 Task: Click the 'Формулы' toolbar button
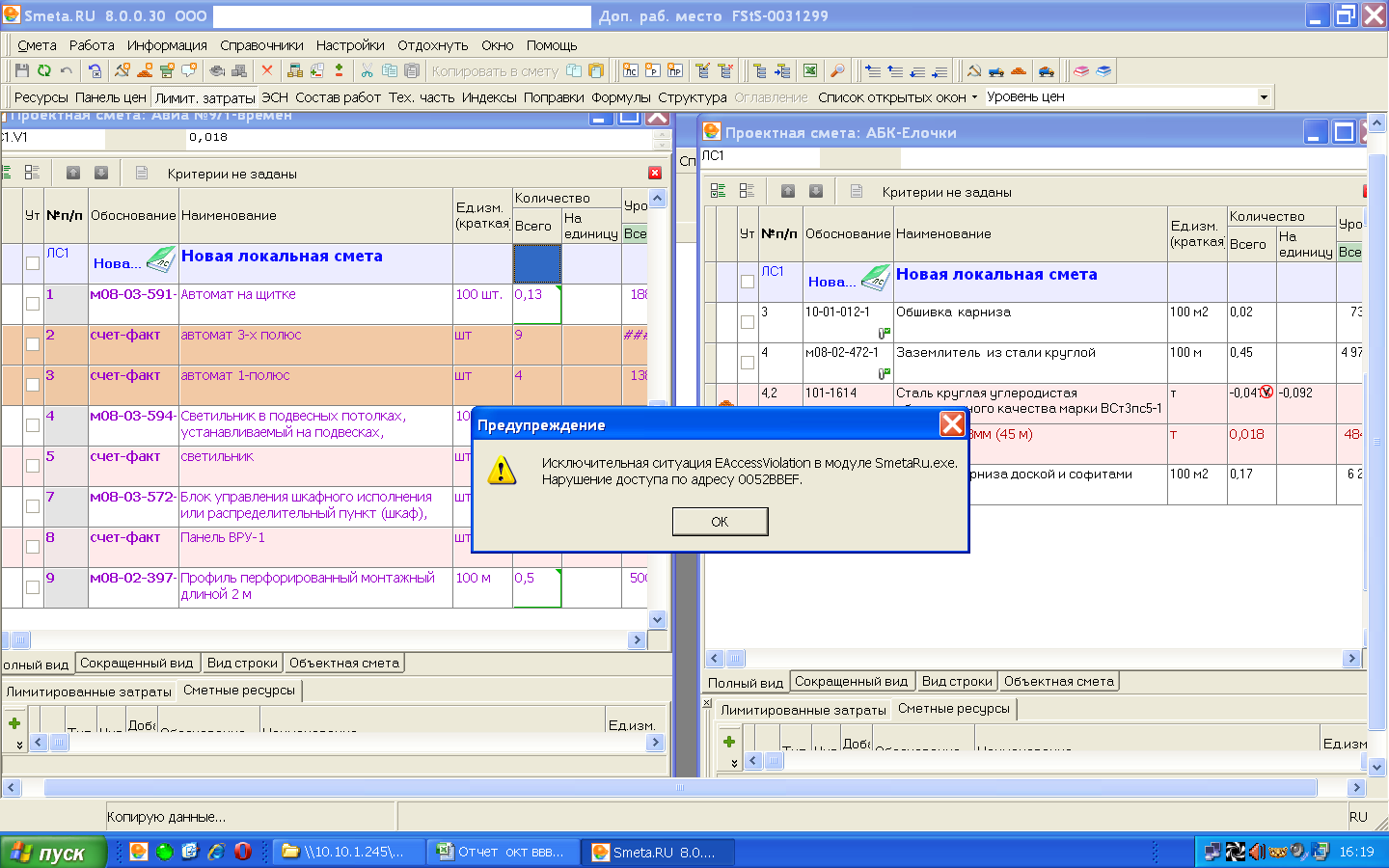[621, 97]
